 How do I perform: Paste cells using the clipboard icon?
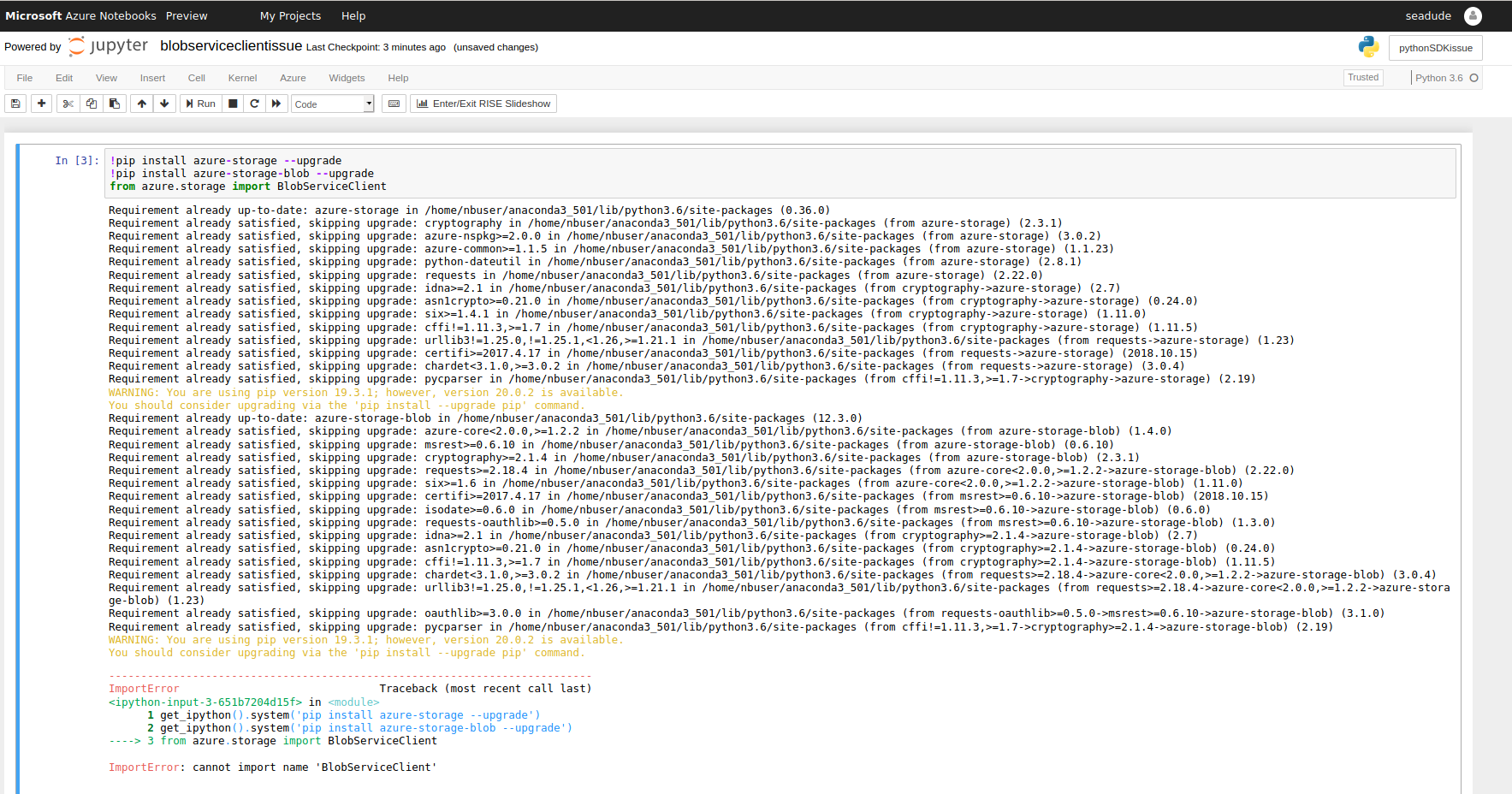coord(114,104)
